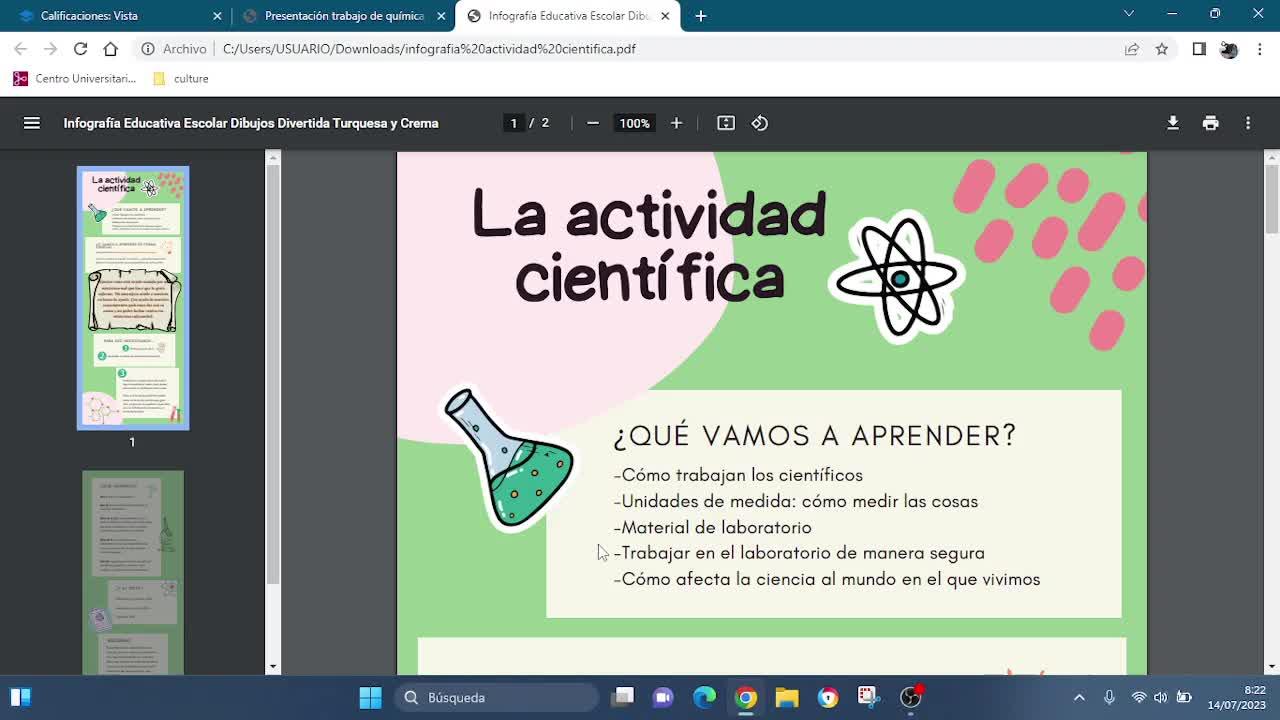Open the Centro Universitario bookmark
The width and height of the screenshot is (1280, 720).
tap(75, 79)
